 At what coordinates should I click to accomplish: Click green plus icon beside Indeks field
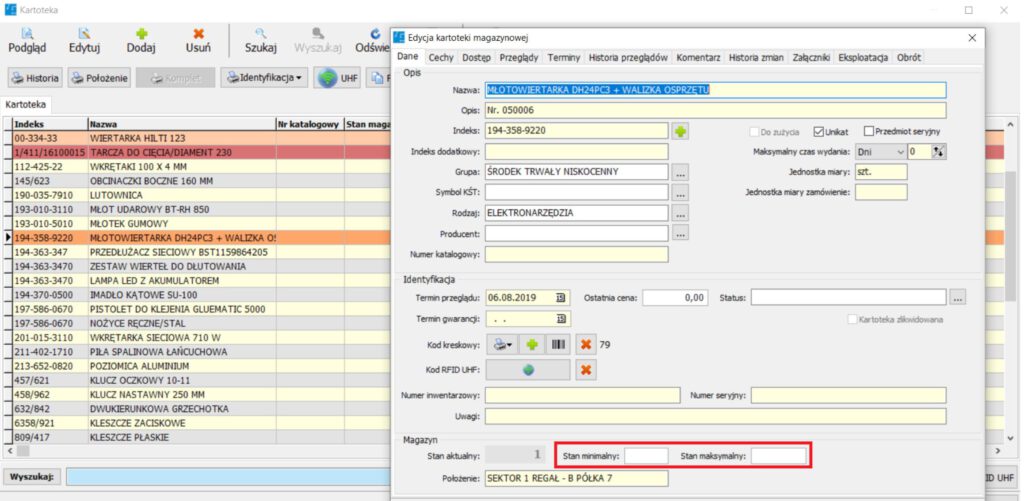[x=681, y=131]
